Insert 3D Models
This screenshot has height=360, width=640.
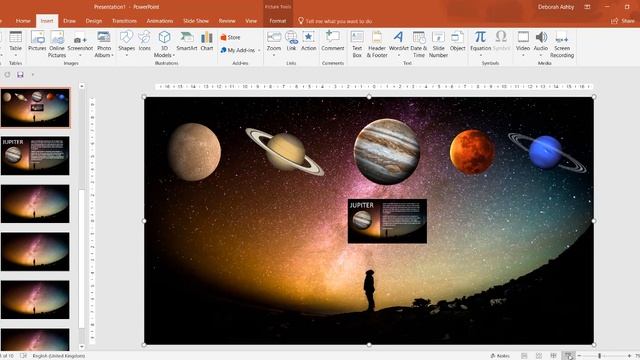coord(164,44)
